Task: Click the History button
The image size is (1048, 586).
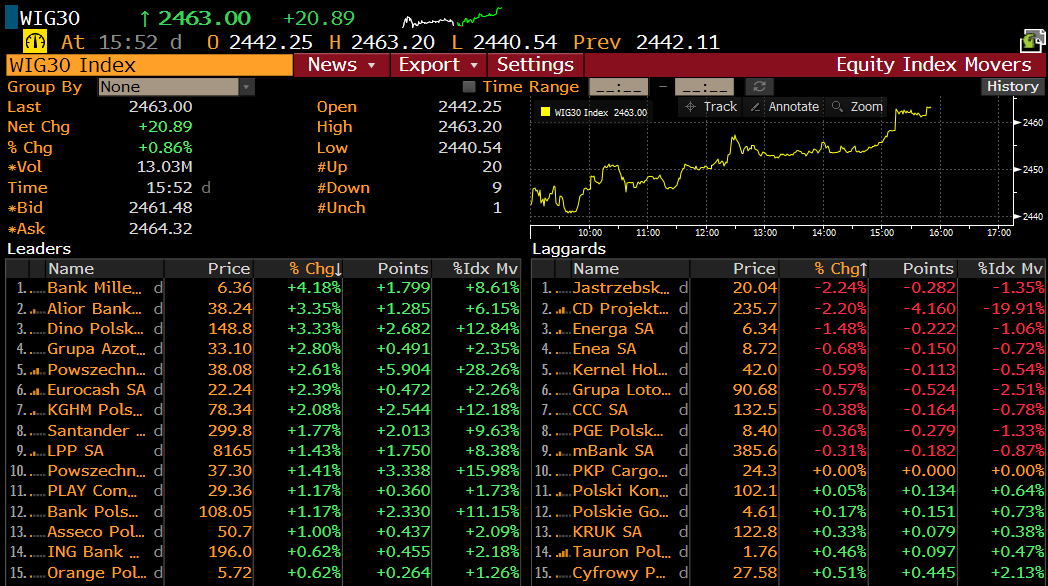Action: pos(1012,87)
